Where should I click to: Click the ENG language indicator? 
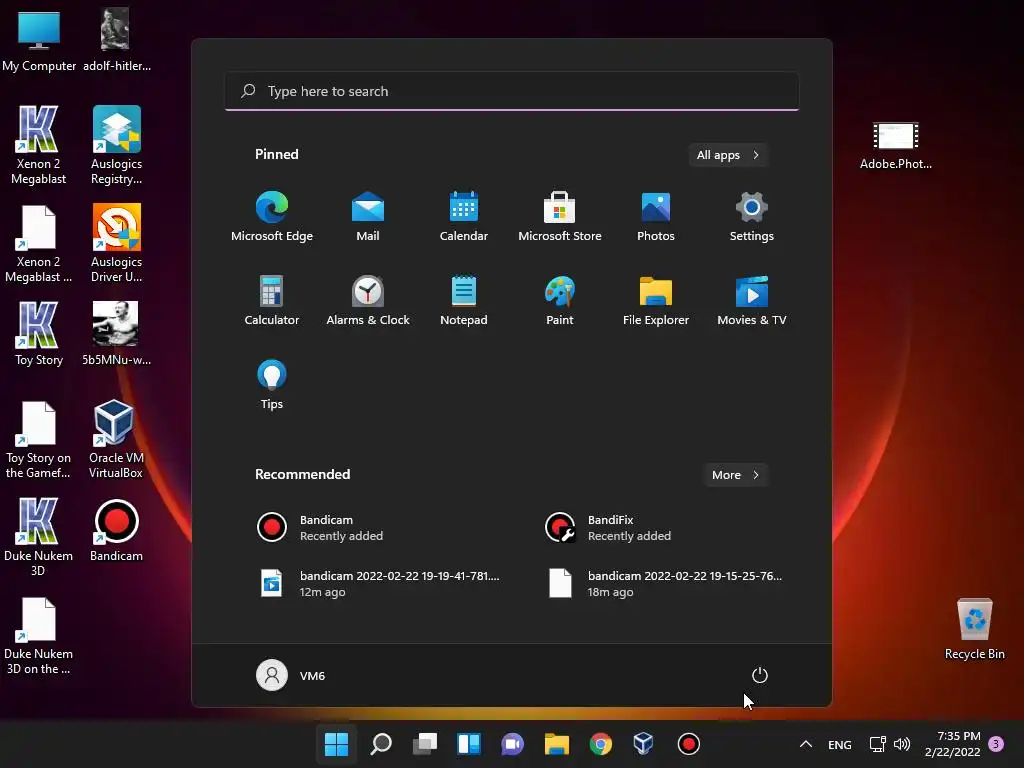[x=840, y=744]
